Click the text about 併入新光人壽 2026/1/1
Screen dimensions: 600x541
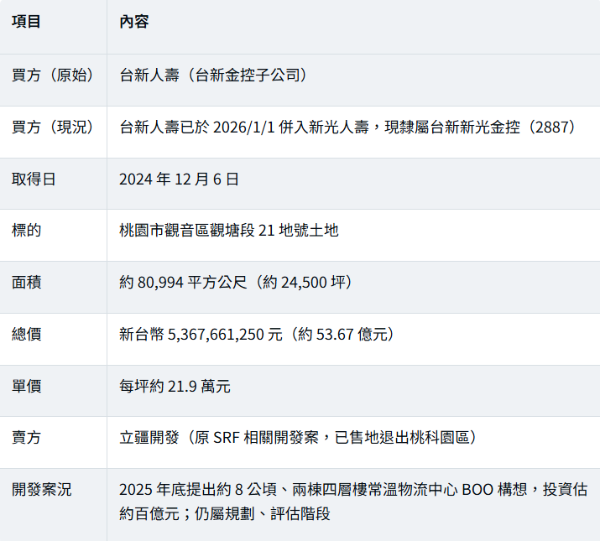click(x=347, y=127)
